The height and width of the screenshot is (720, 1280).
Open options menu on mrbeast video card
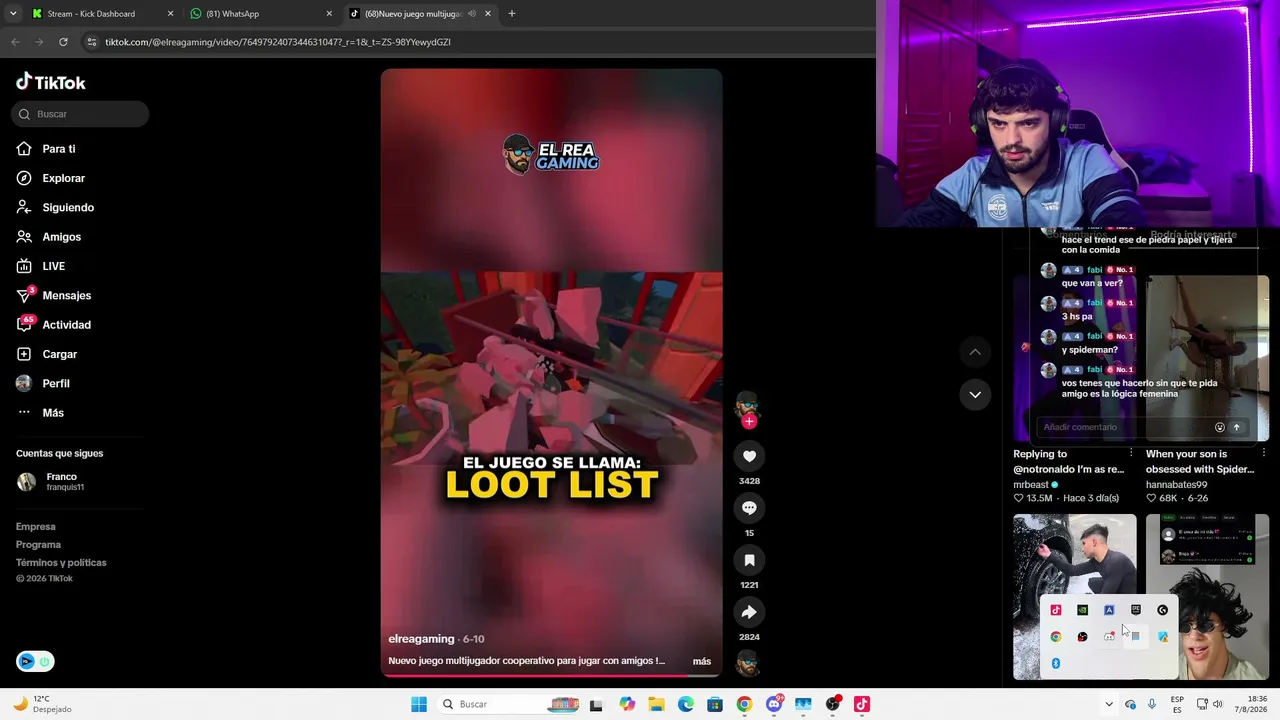[x=1131, y=454]
